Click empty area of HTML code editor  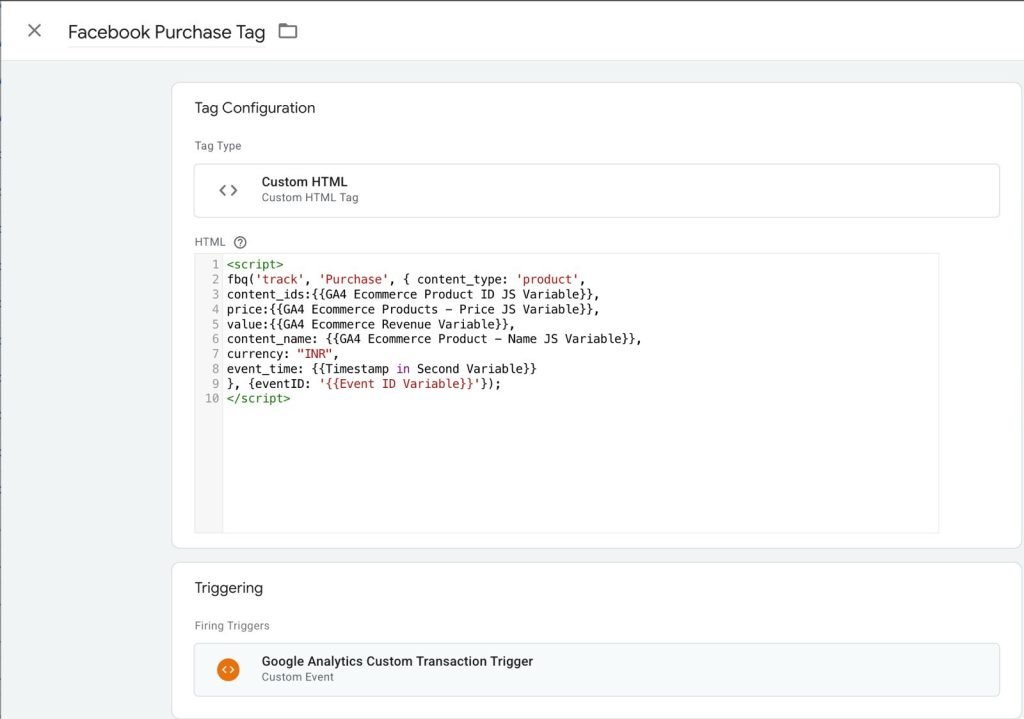(580, 469)
